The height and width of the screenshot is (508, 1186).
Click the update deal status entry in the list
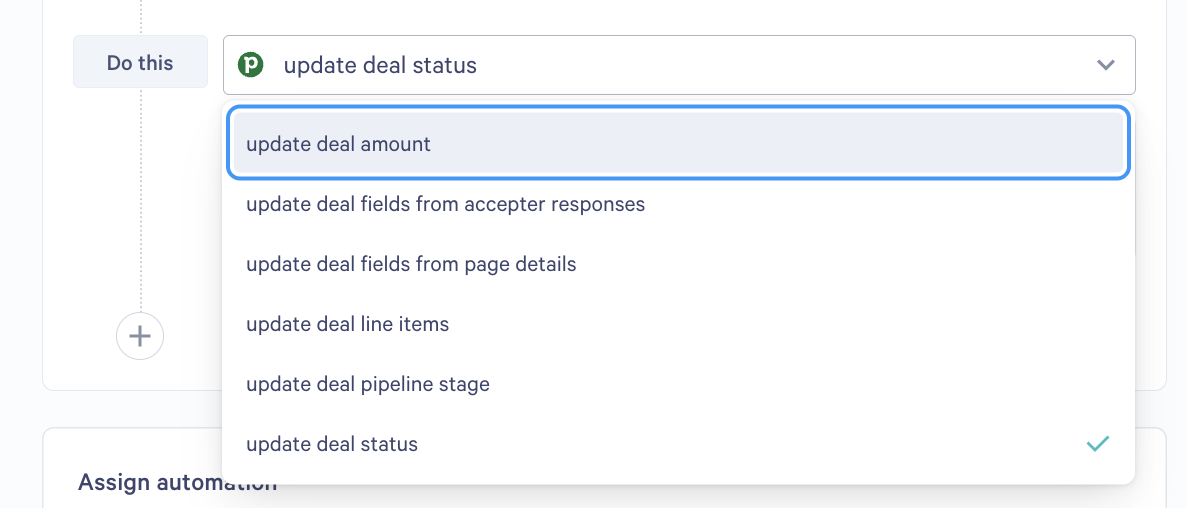point(678,444)
